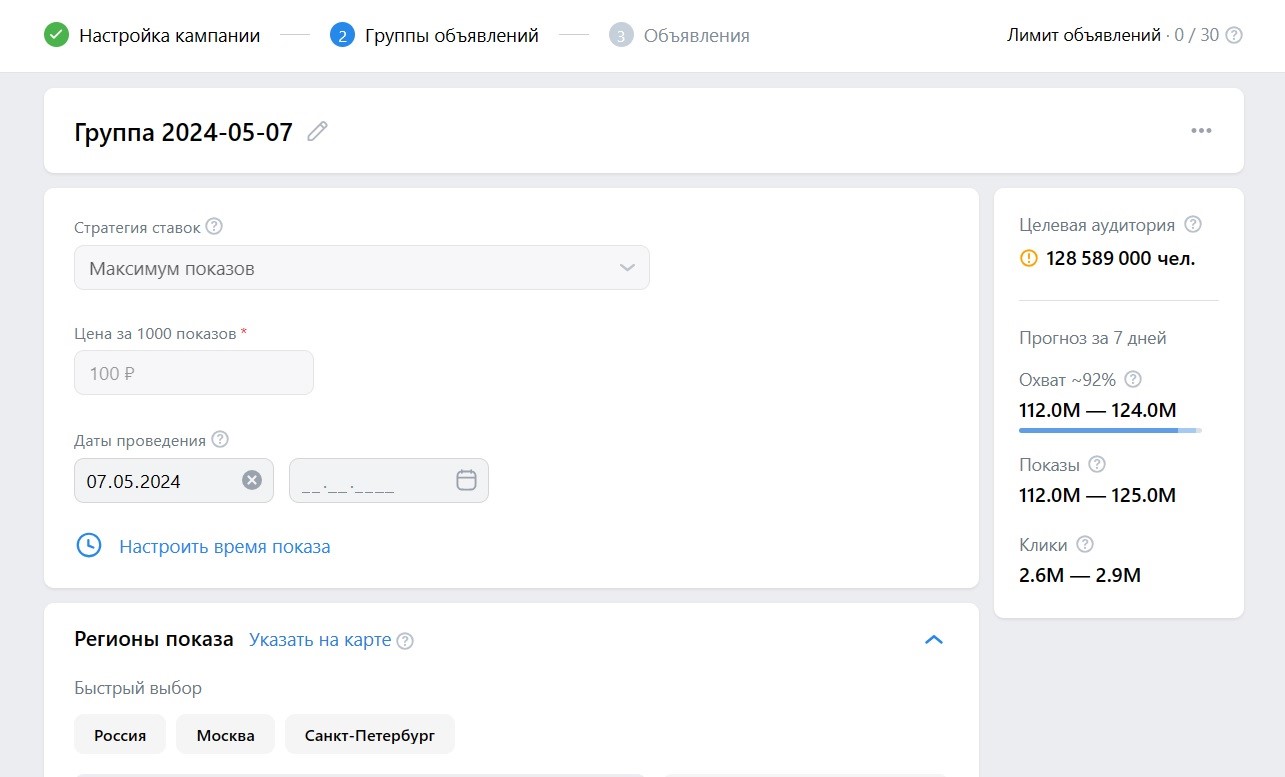Click green checkmark of Настройка кампании step

pyautogui.click(x=57, y=36)
